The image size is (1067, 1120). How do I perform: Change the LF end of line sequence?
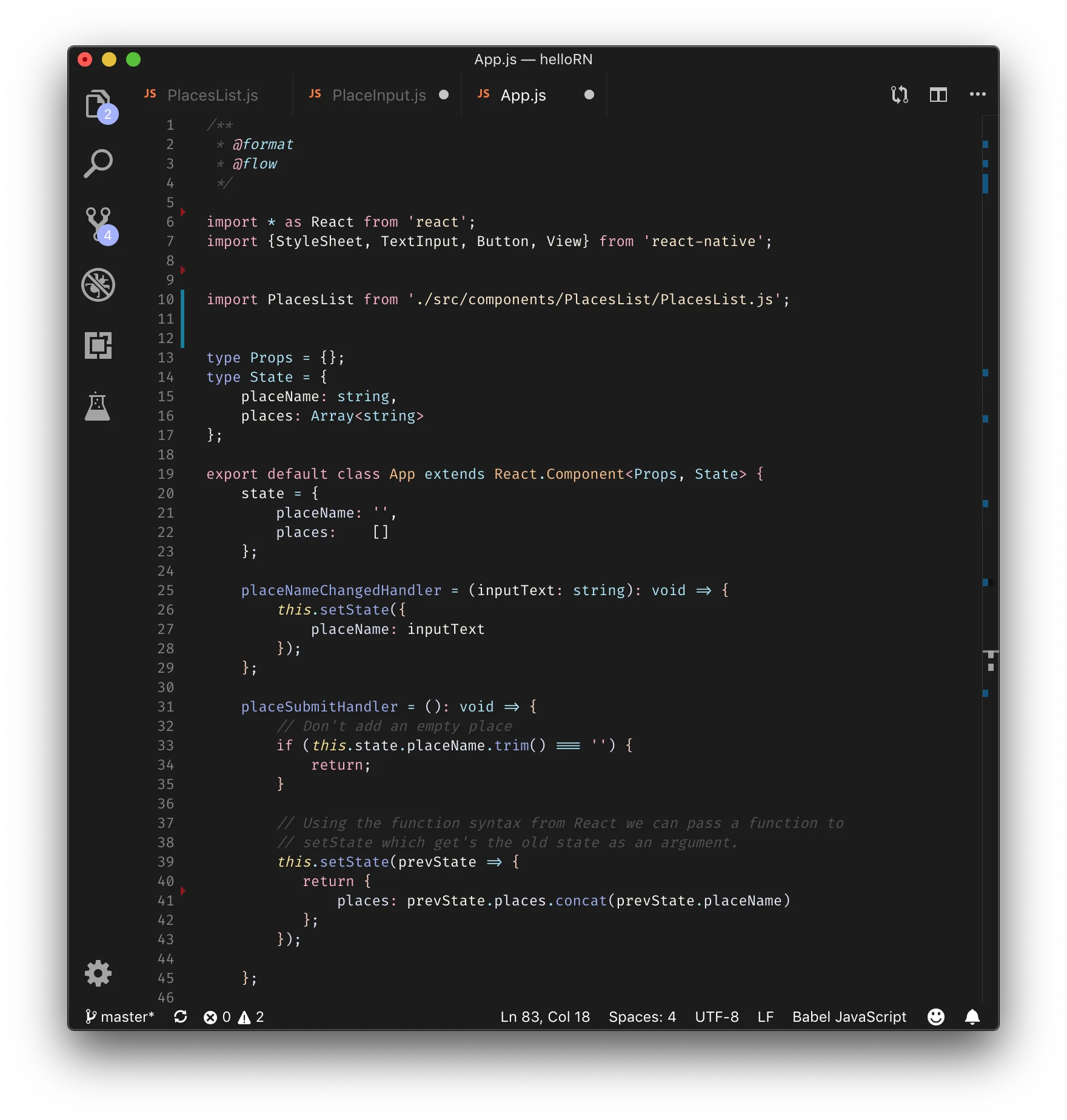(766, 1016)
